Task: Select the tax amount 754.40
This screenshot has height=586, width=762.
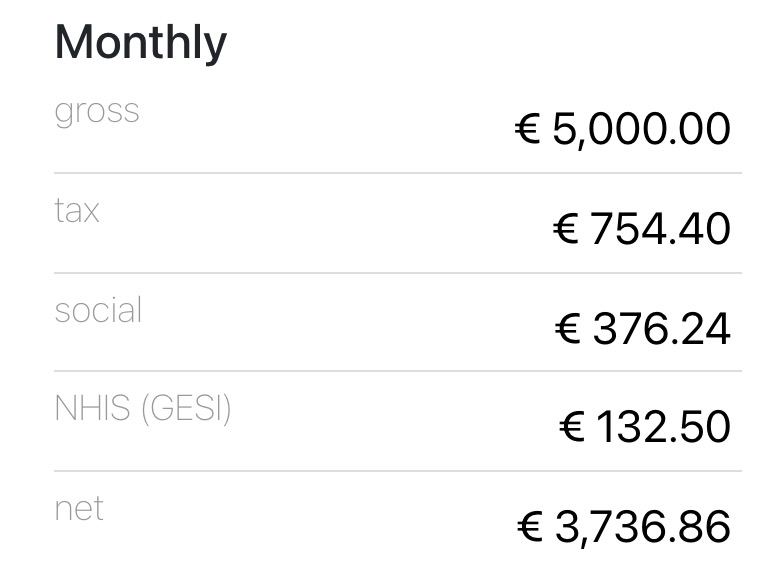Action: [660, 229]
